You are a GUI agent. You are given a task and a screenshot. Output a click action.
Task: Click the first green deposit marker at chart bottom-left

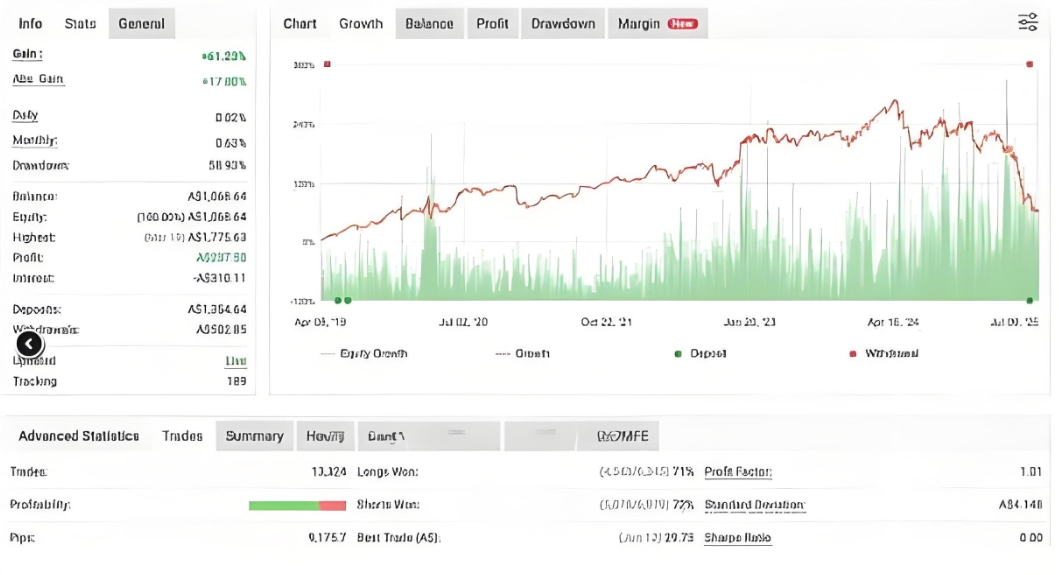pyautogui.click(x=338, y=300)
